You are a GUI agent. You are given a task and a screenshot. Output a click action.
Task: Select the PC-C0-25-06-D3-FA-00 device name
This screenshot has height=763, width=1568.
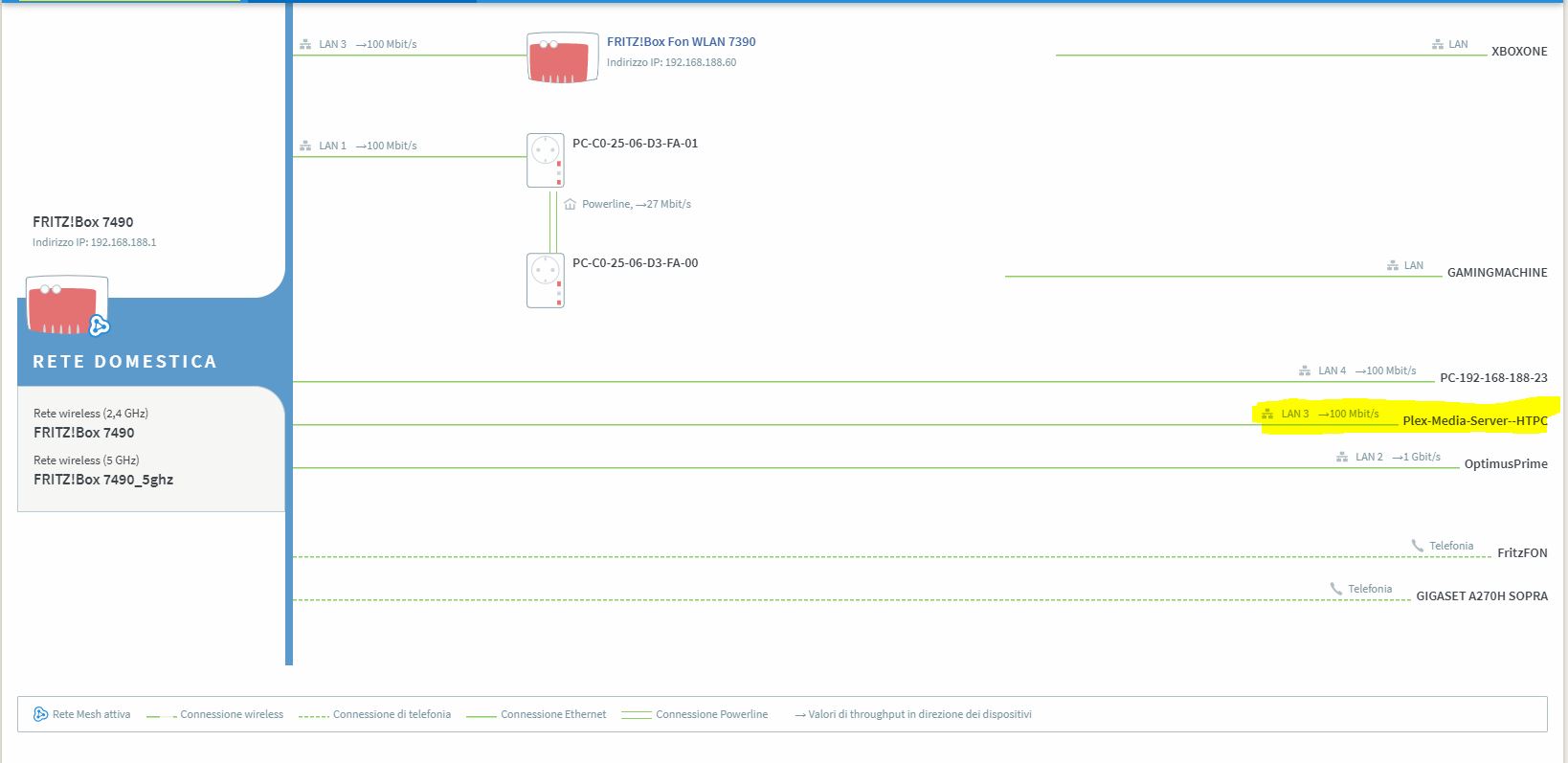(635, 263)
